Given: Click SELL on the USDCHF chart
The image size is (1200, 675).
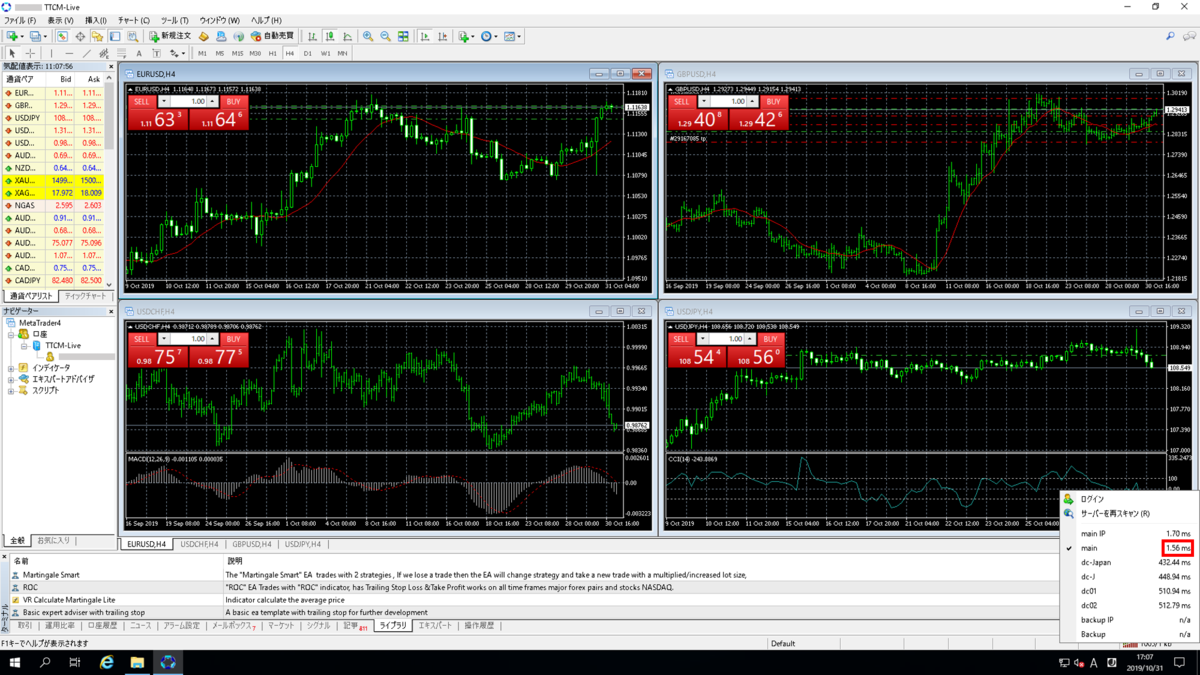Looking at the screenshot, I should tap(141, 339).
